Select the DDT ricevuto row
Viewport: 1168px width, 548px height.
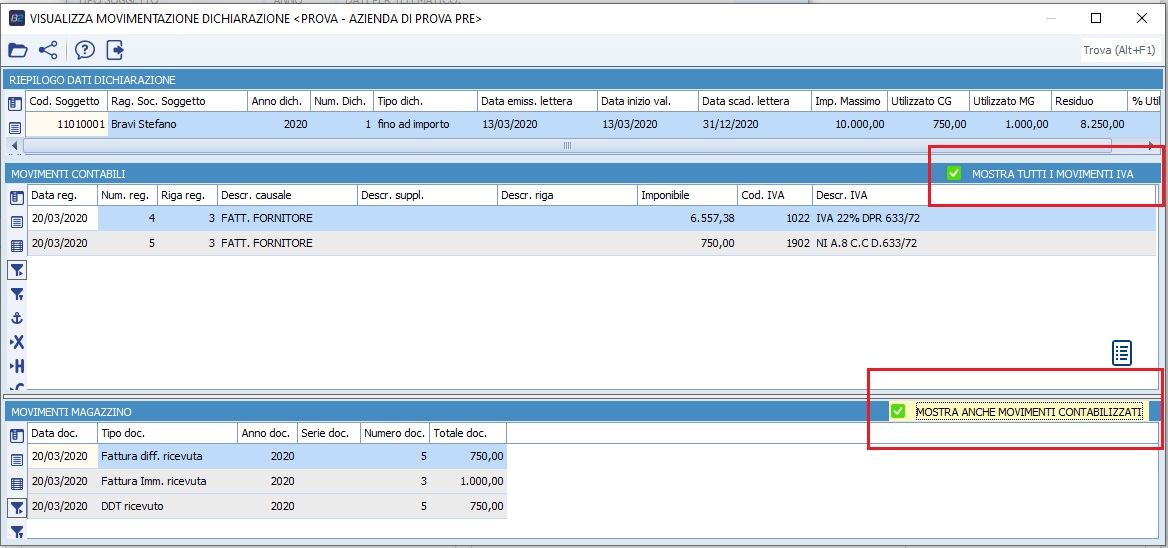(267, 506)
